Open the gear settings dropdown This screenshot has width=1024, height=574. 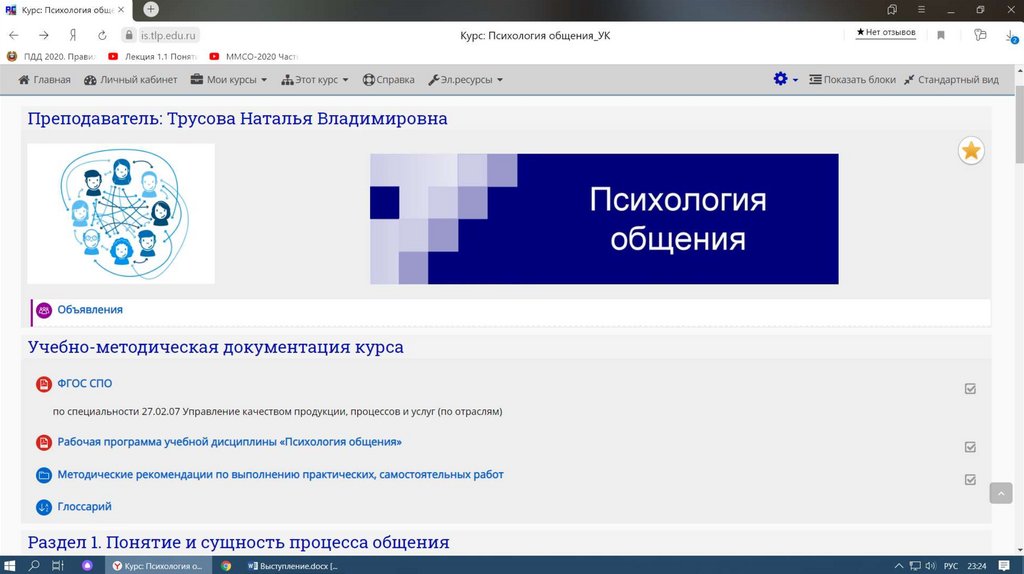point(785,80)
